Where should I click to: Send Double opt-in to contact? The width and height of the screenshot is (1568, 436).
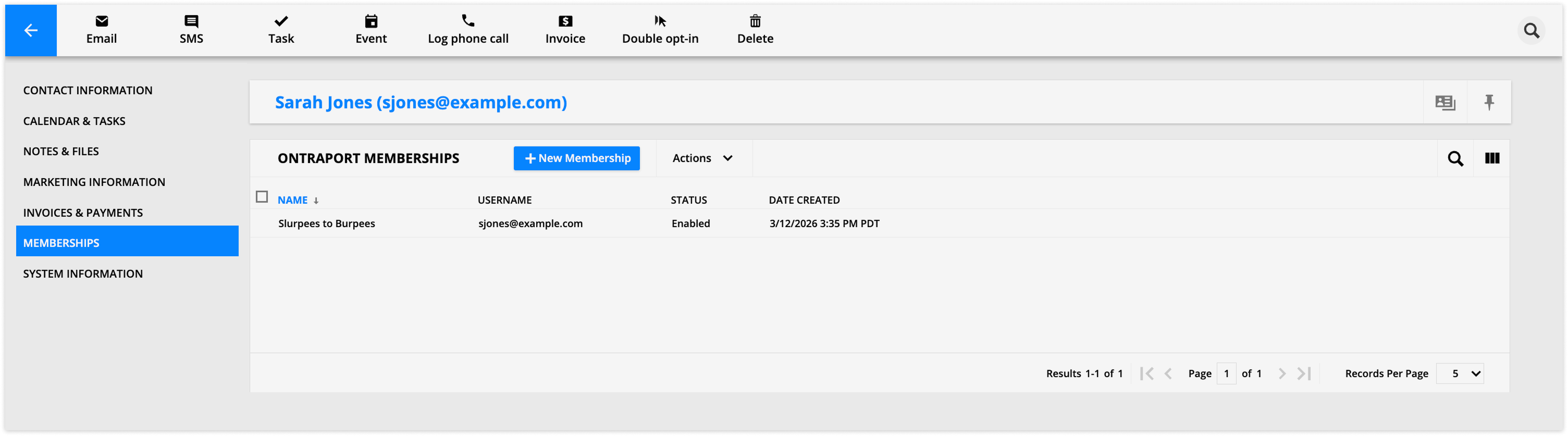(660, 30)
